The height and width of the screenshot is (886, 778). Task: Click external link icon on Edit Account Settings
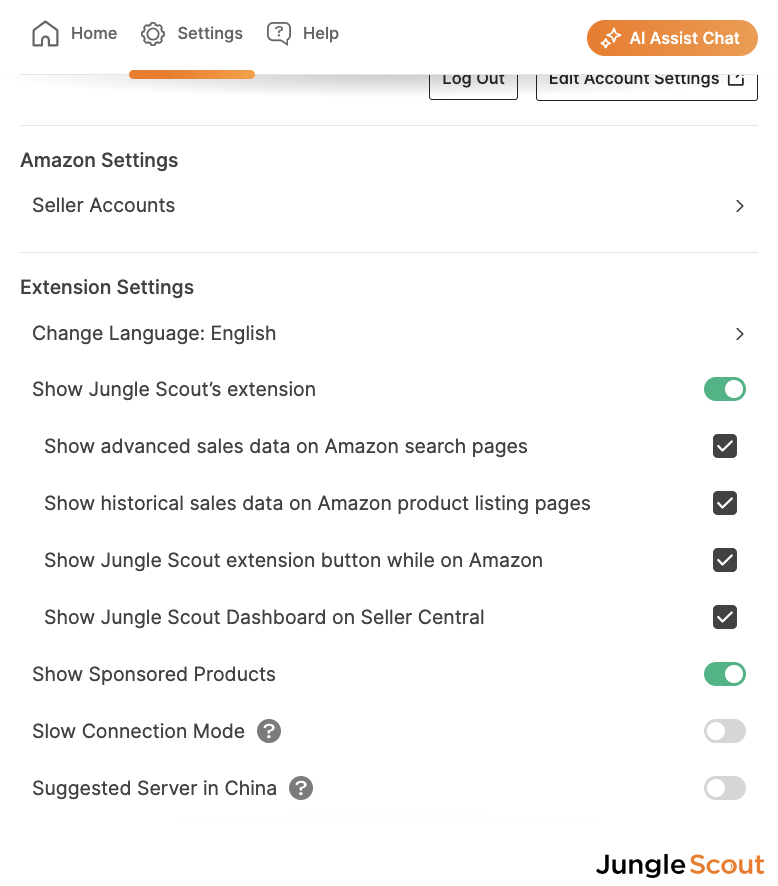coord(736,79)
